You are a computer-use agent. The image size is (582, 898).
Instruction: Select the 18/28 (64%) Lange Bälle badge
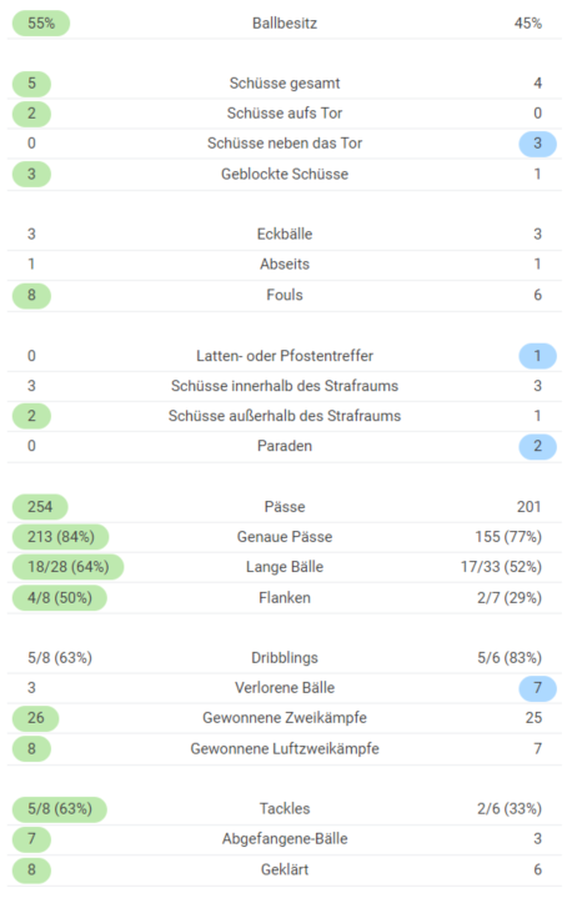coord(68,567)
